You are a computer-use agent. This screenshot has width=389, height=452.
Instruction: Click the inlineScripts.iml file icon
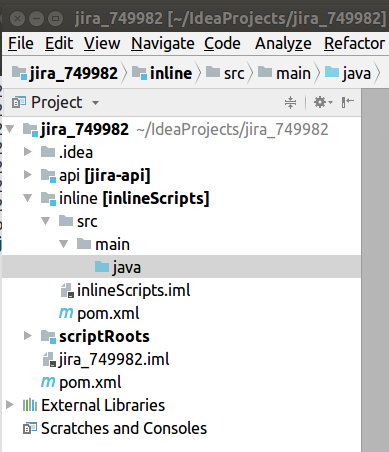tap(67, 290)
